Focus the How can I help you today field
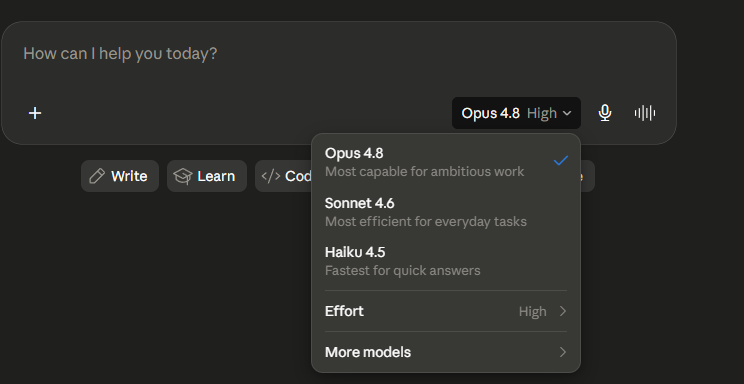Screen dimensions: 744x384 point(339,54)
